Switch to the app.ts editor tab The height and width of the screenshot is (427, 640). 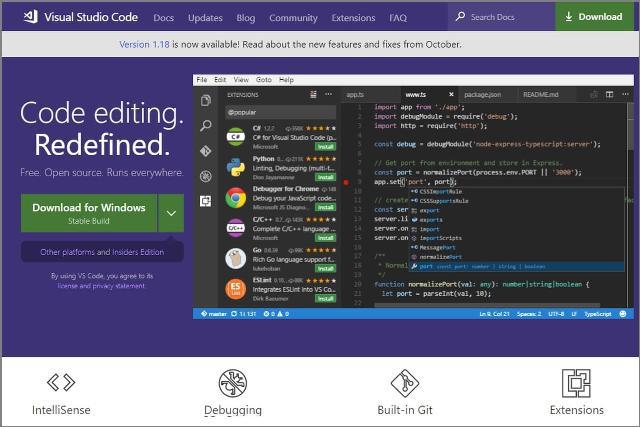(x=369, y=95)
